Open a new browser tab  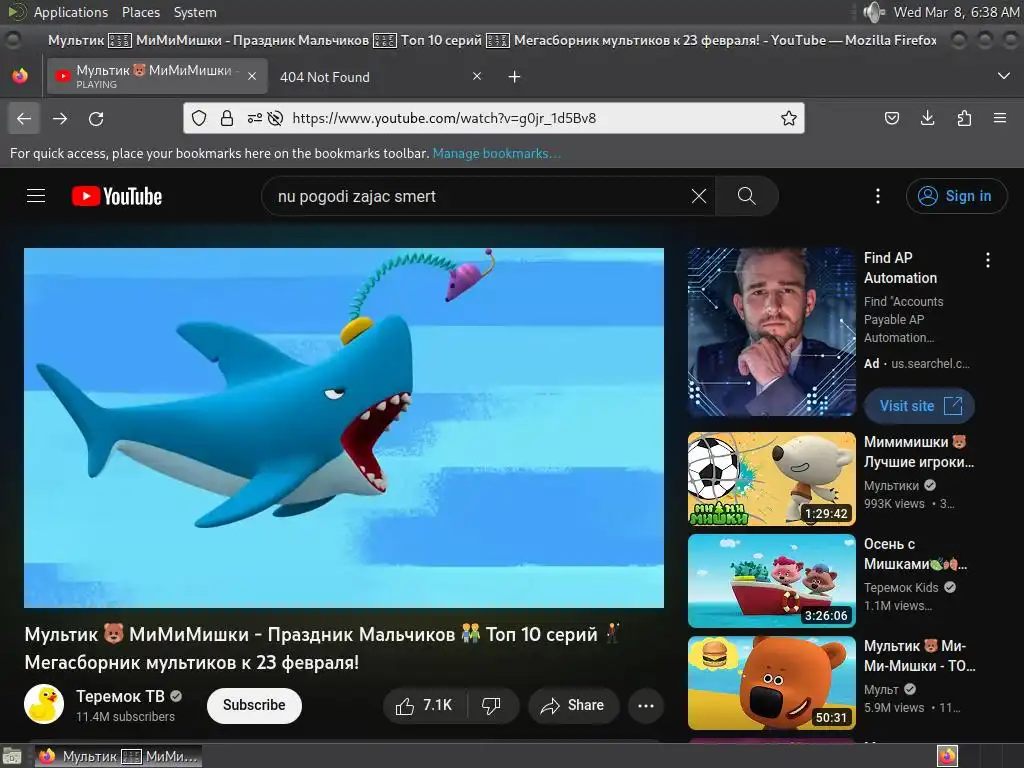(515, 77)
